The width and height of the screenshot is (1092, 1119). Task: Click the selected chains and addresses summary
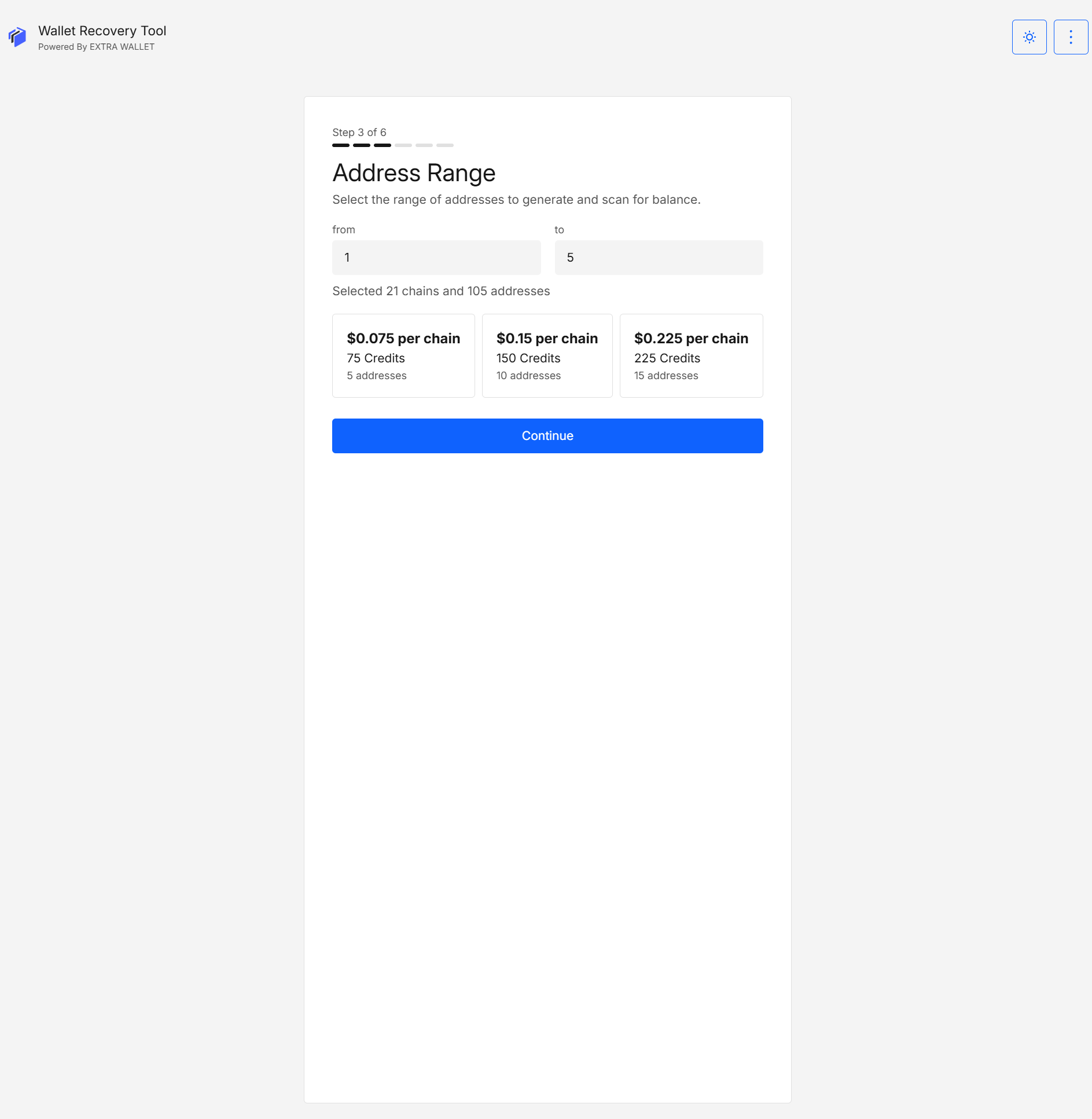point(441,291)
